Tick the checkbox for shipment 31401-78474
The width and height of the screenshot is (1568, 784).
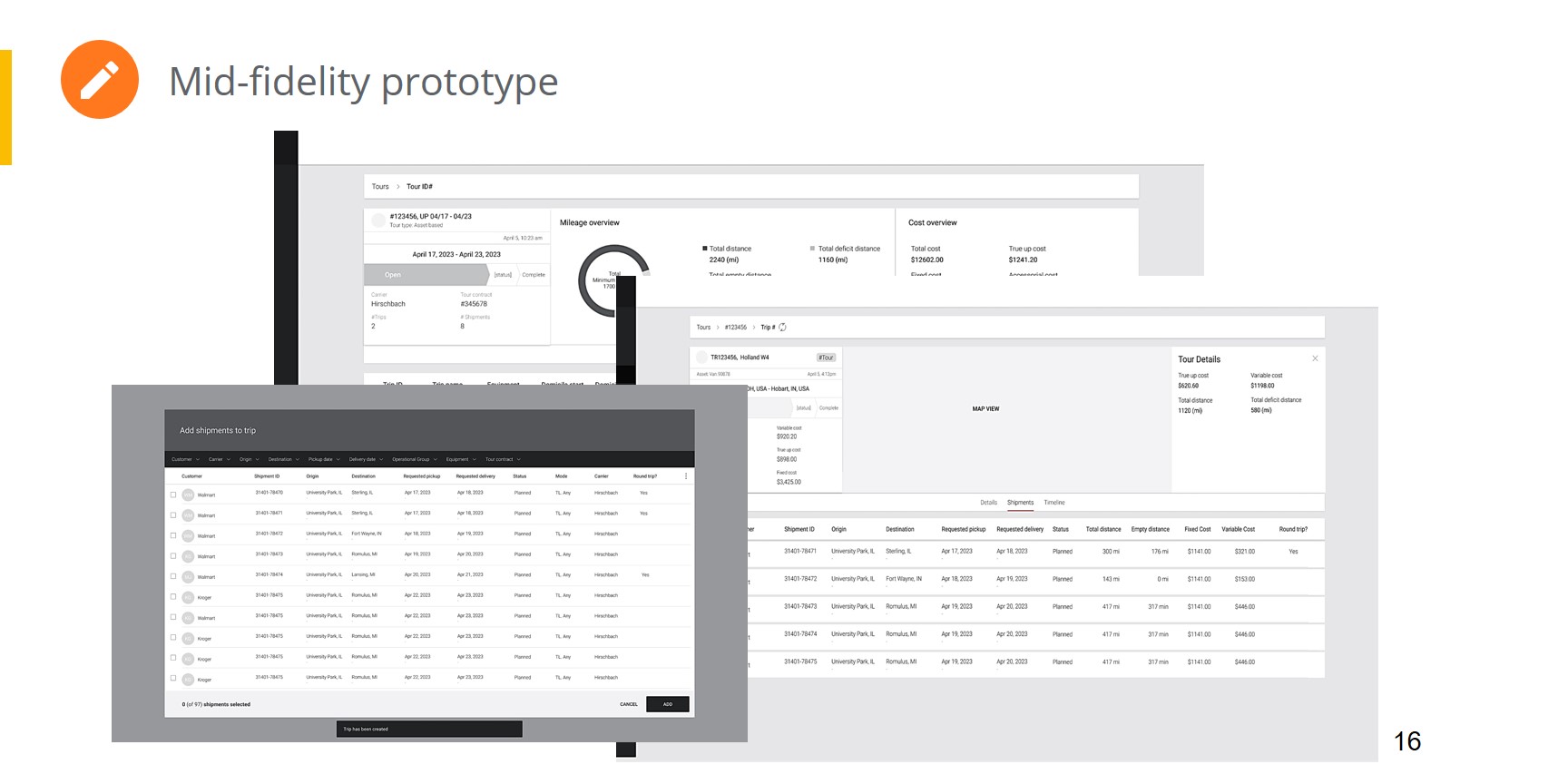pos(173,576)
